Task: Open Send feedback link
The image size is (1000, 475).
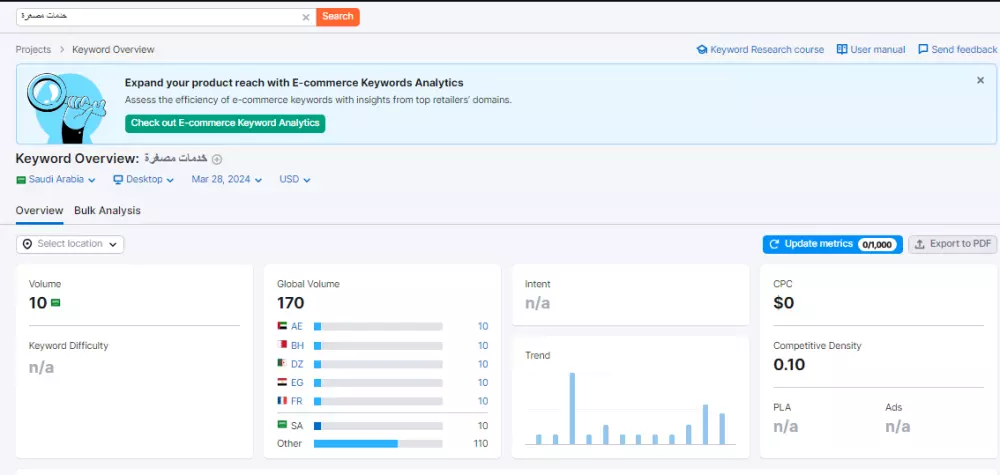Action: click(964, 49)
